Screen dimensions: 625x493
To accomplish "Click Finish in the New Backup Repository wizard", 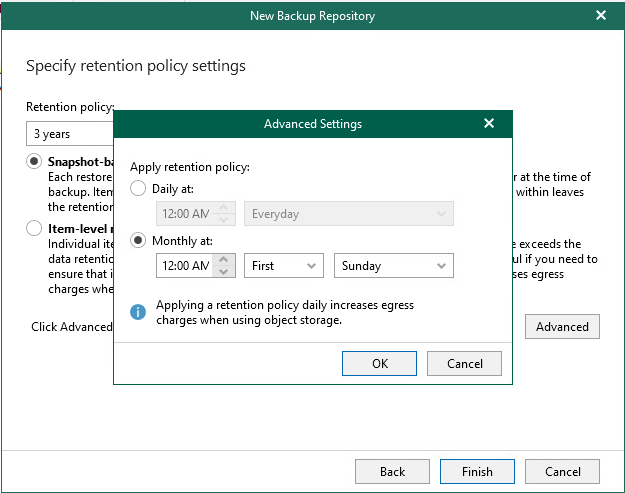I will coord(477,472).
